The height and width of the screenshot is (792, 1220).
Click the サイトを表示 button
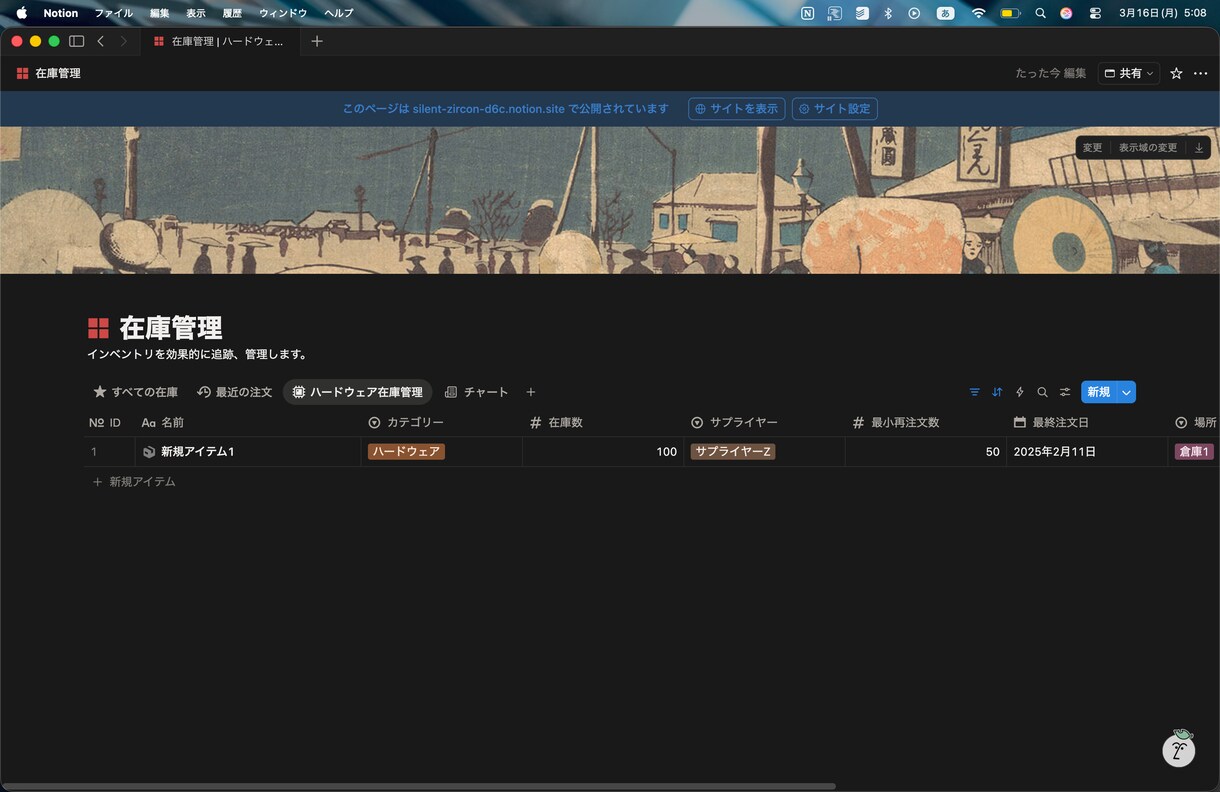(x=736, y=109)
